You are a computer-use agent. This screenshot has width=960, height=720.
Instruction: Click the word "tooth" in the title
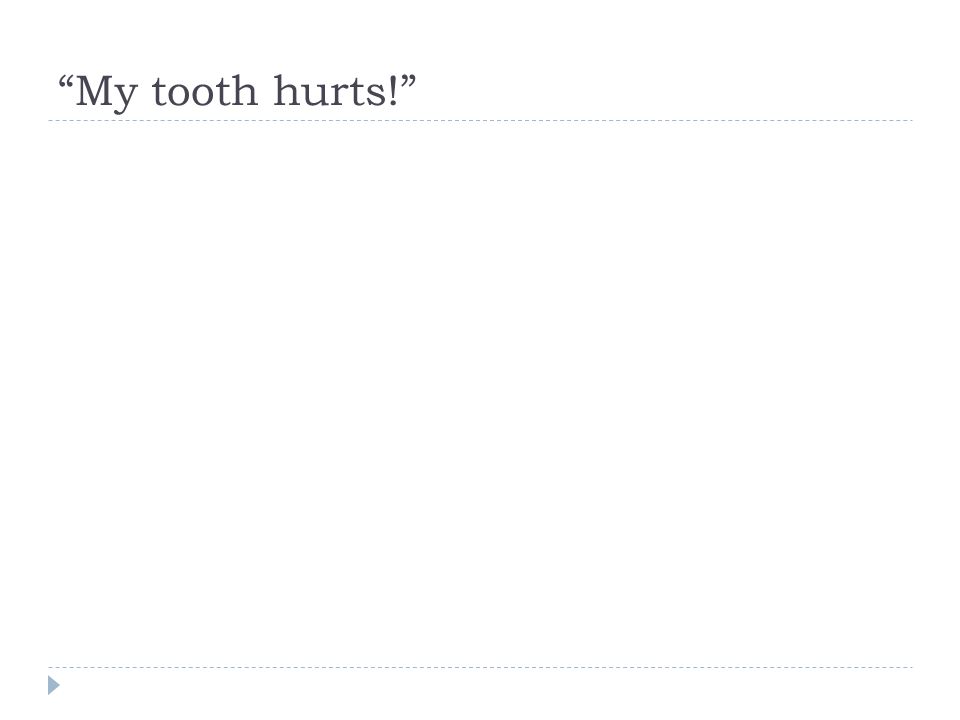click(x=204, y=91)
